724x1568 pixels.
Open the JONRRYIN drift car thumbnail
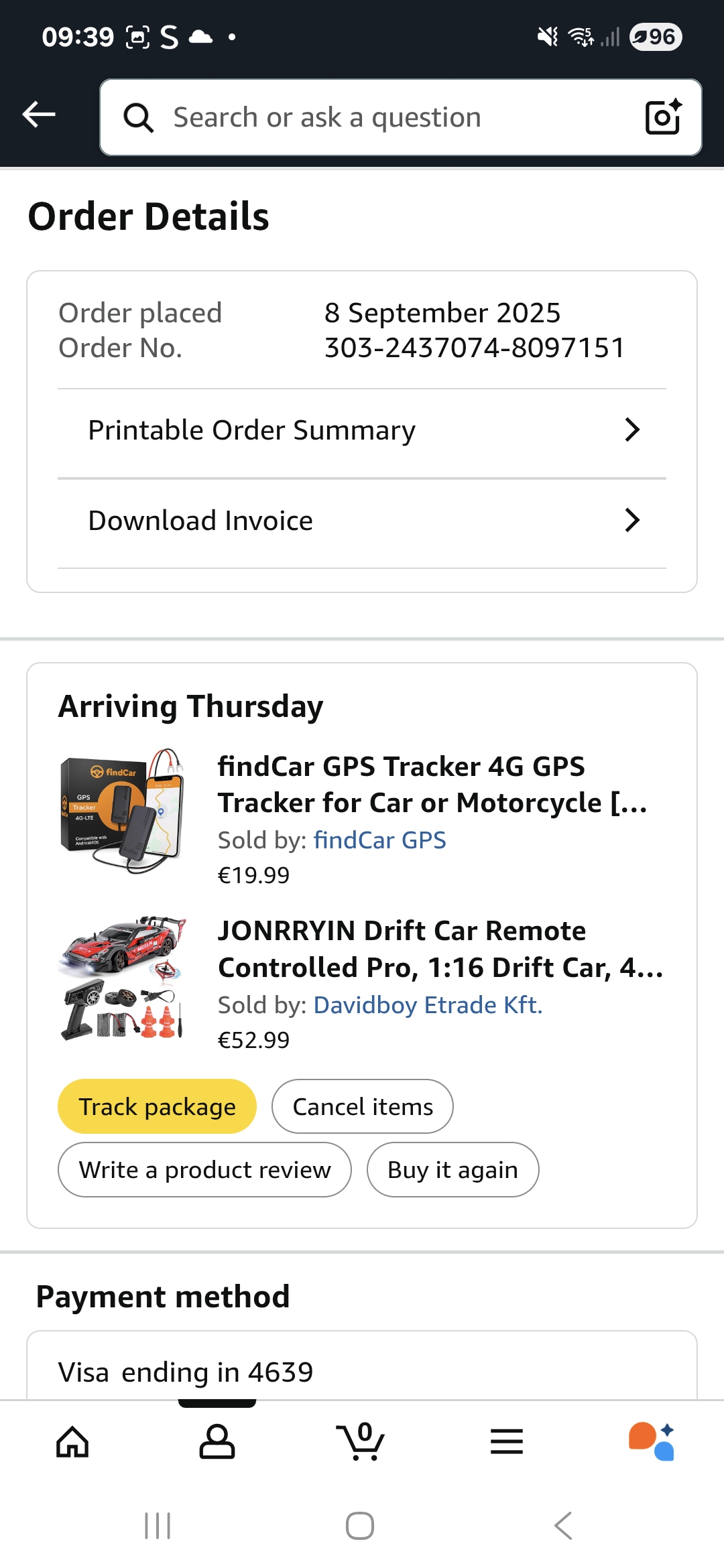click(123, 978)
